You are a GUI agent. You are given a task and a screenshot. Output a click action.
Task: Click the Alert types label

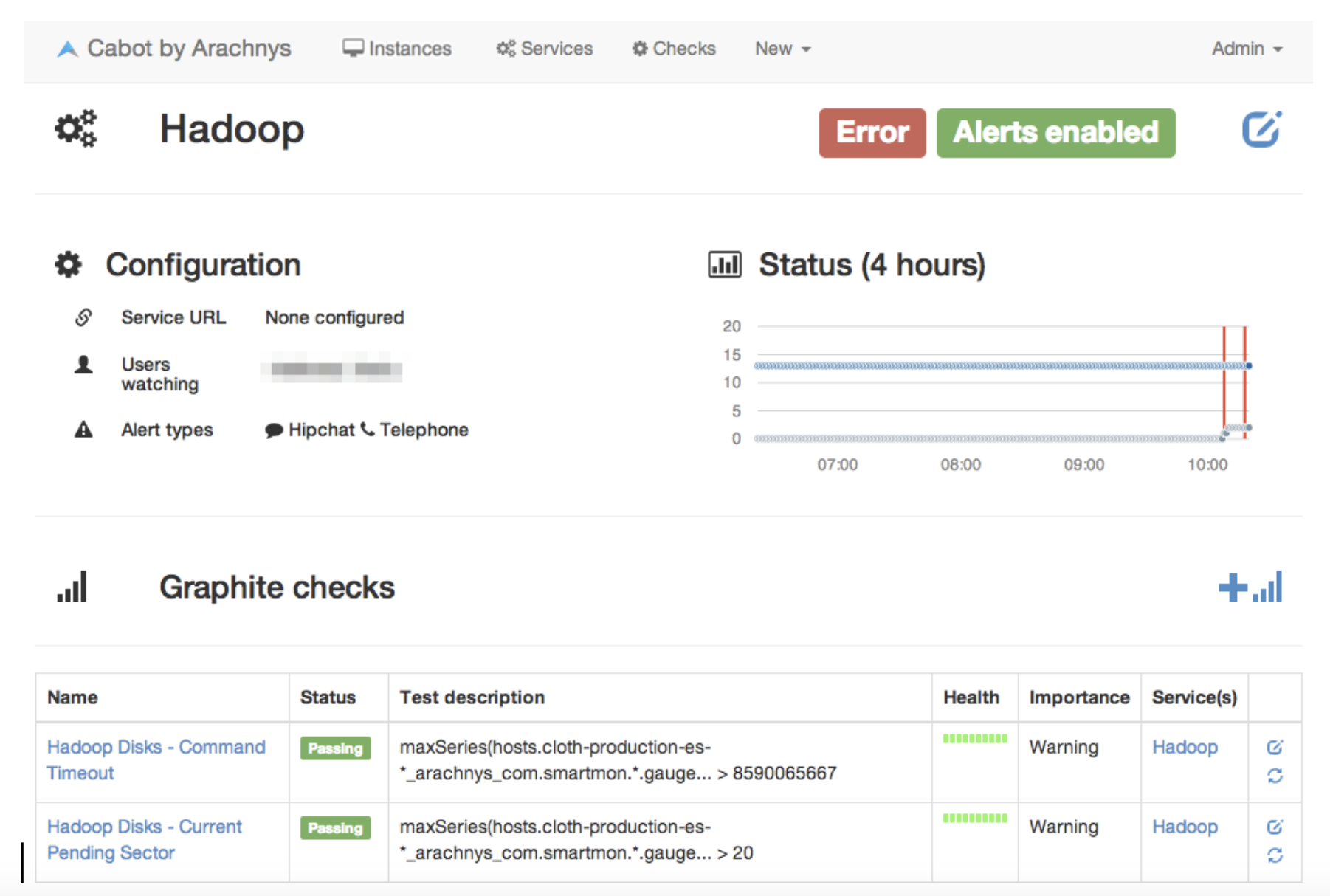pos(167,430)
